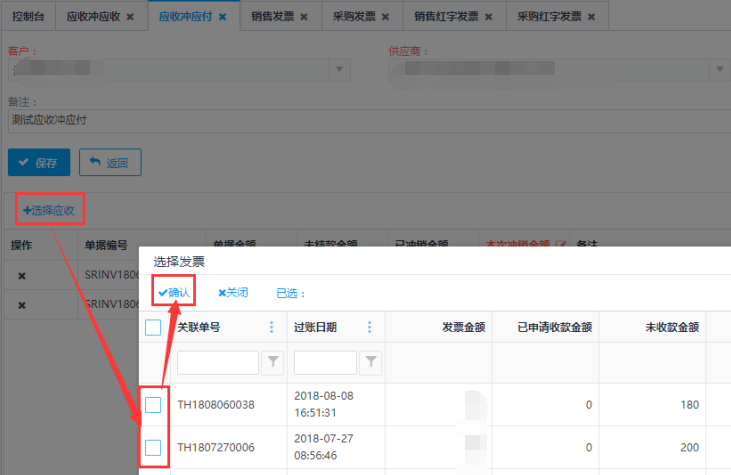Open column menu dots for 关联单号
The width and height of the screenshot is (731, 475).
(x=271, y=327)
